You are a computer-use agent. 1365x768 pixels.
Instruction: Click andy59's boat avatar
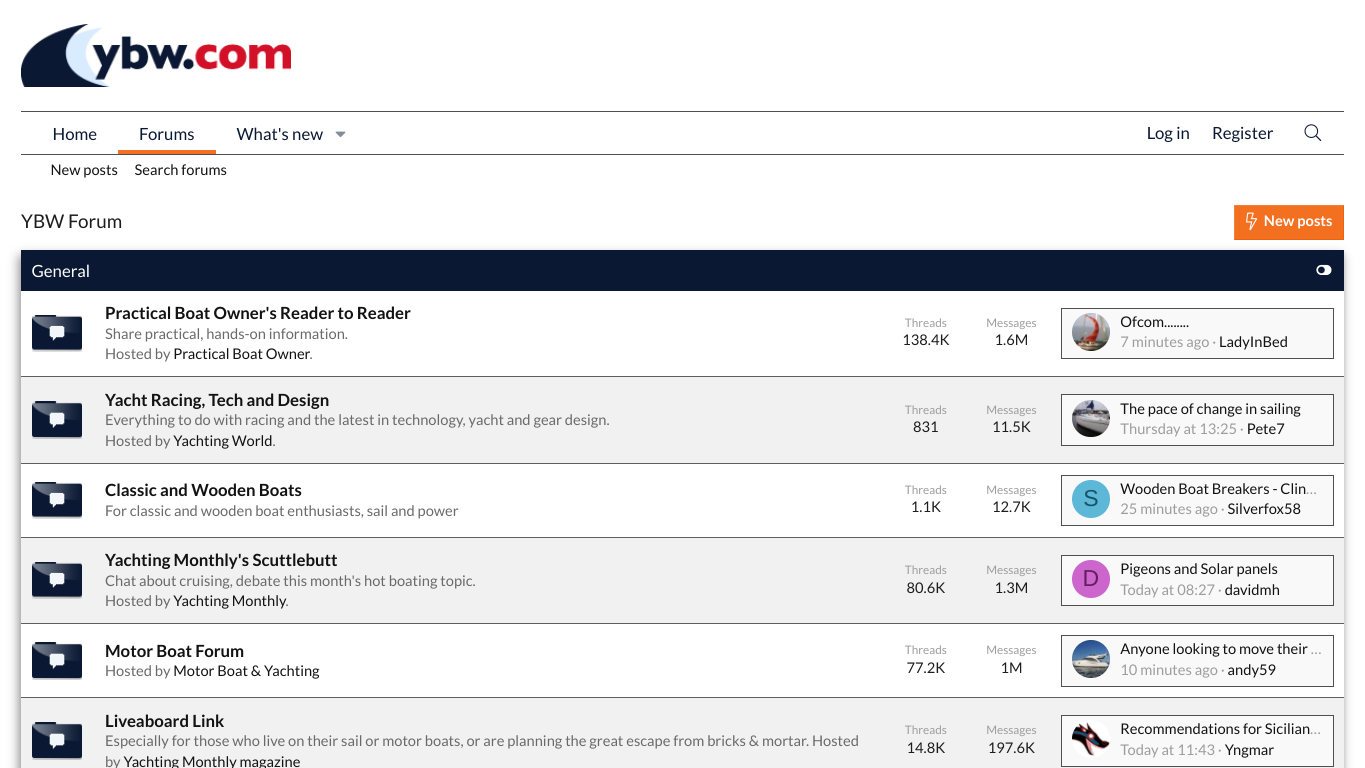tap(1091, 659)
